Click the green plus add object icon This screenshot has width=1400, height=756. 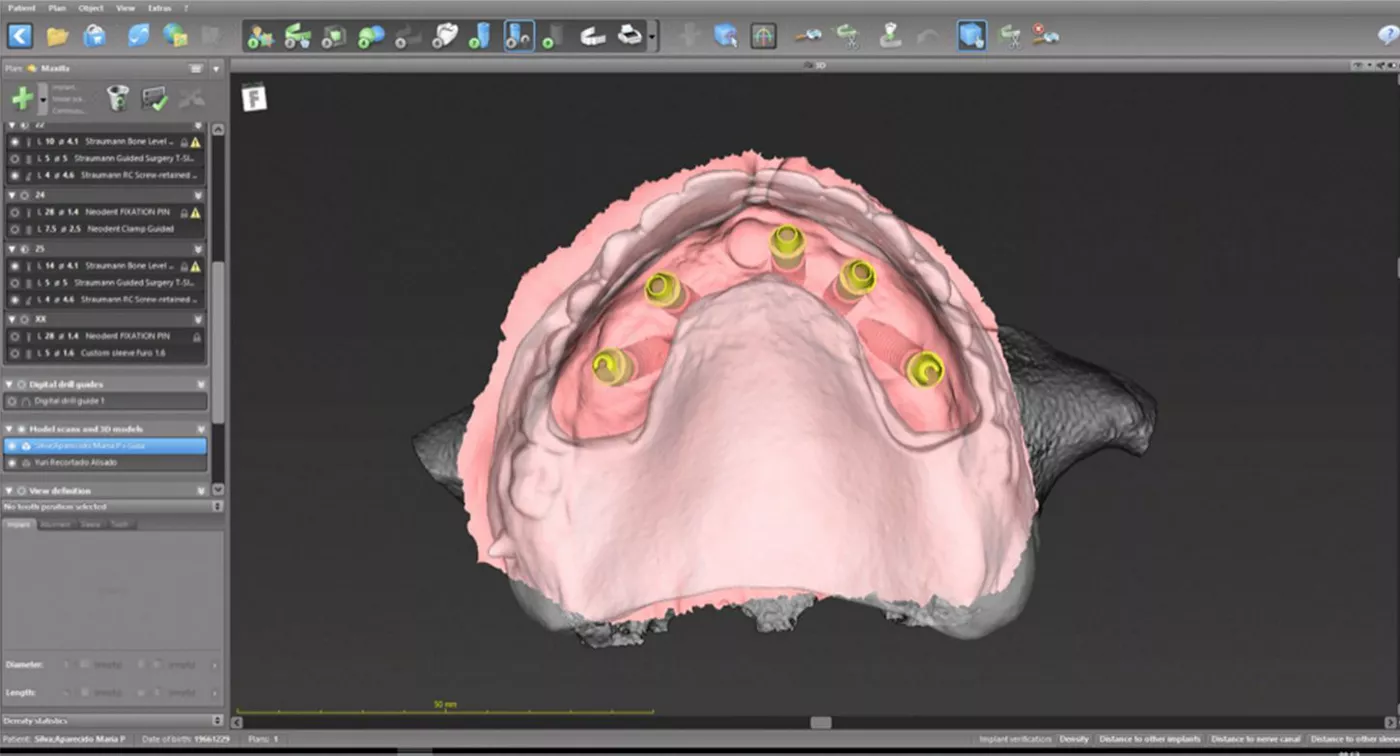point(22,98)
